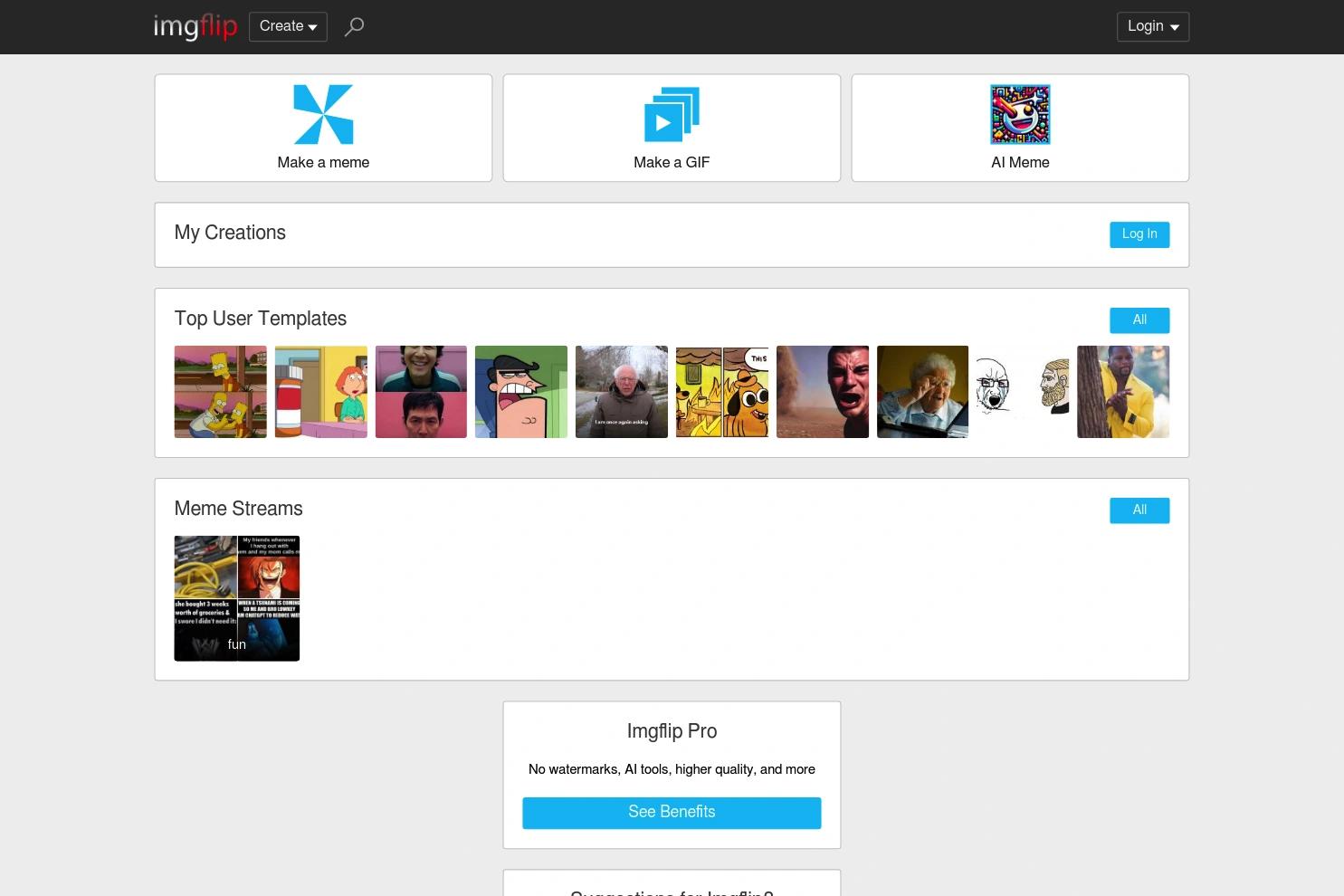Open the Create dropdown menu
The width and height of the screenshot is (1344, 896).
coord(288,26)
